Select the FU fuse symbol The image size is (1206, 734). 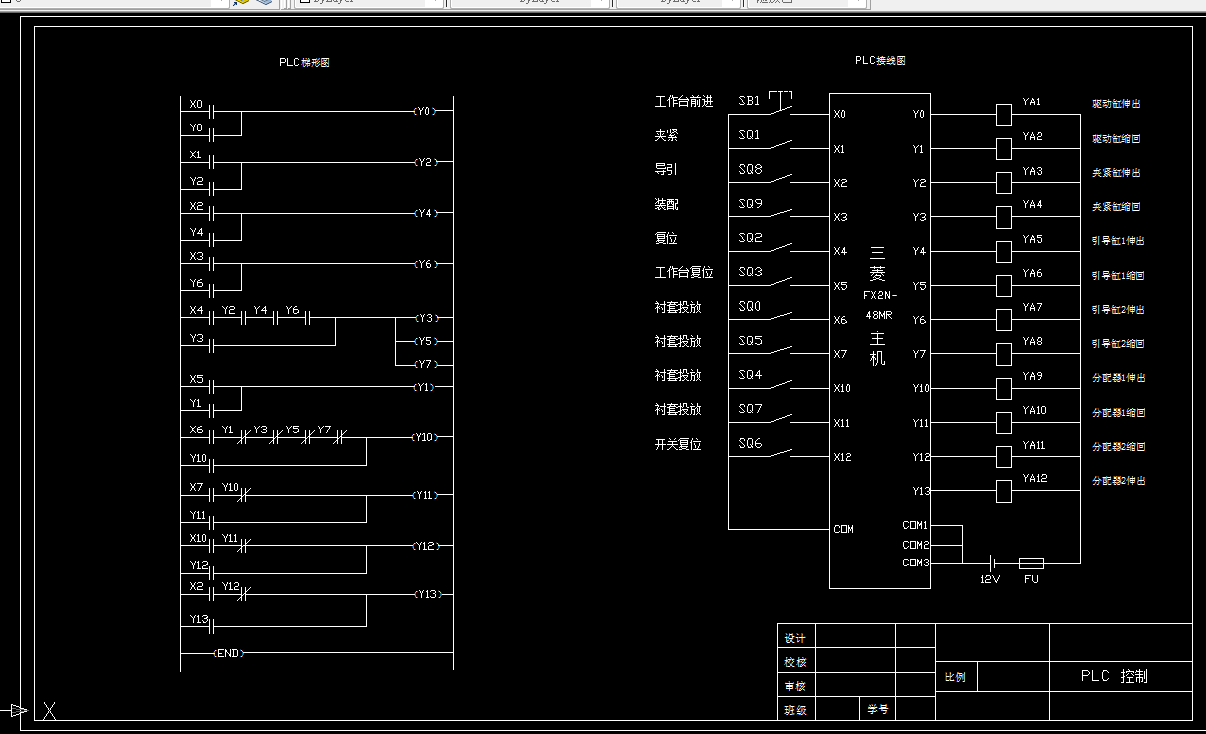(x=1030, y=563)
